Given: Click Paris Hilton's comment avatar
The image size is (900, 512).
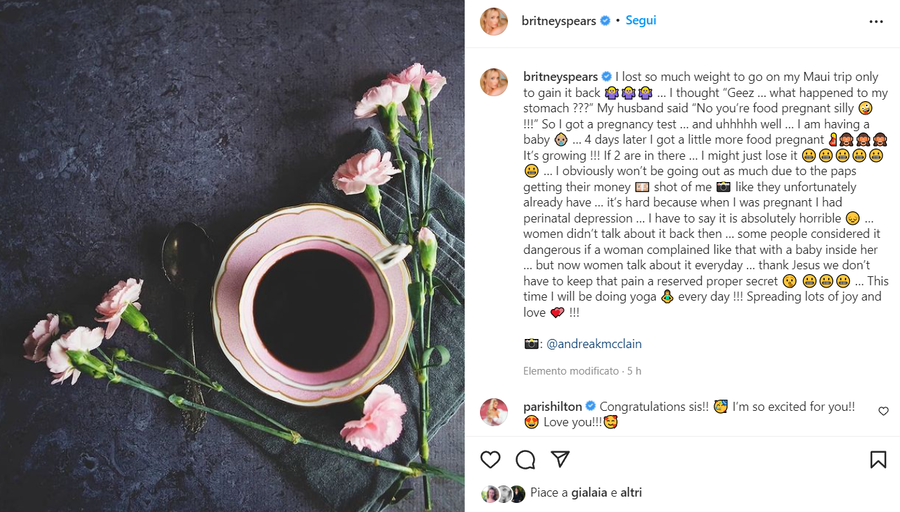Looking at the screenshot, I should [494, 412].
